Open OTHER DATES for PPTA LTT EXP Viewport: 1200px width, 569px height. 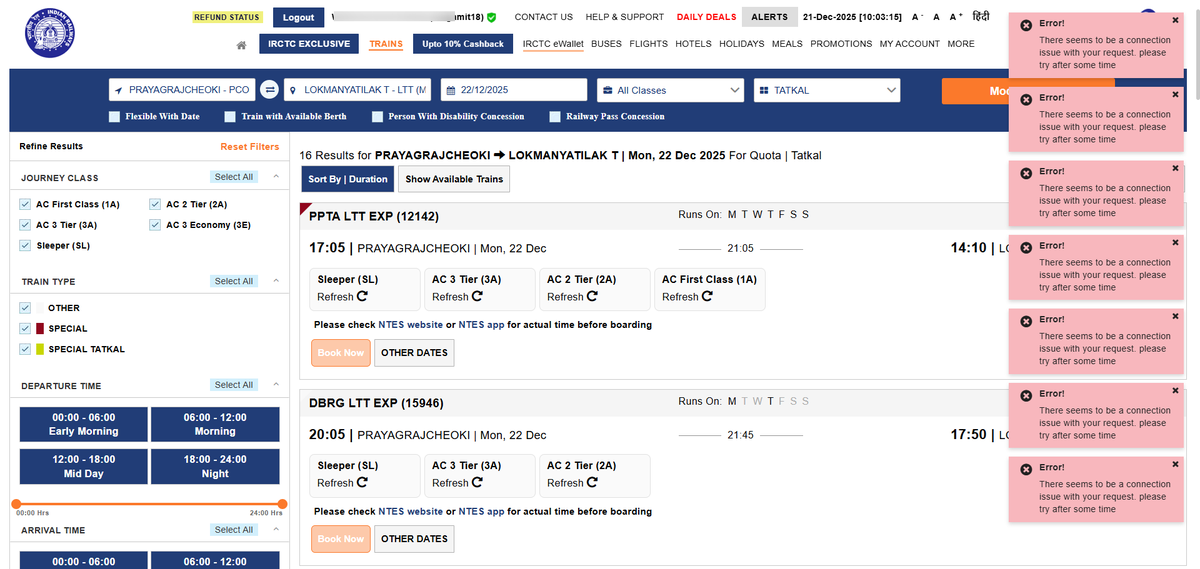(x=414, y=353)
